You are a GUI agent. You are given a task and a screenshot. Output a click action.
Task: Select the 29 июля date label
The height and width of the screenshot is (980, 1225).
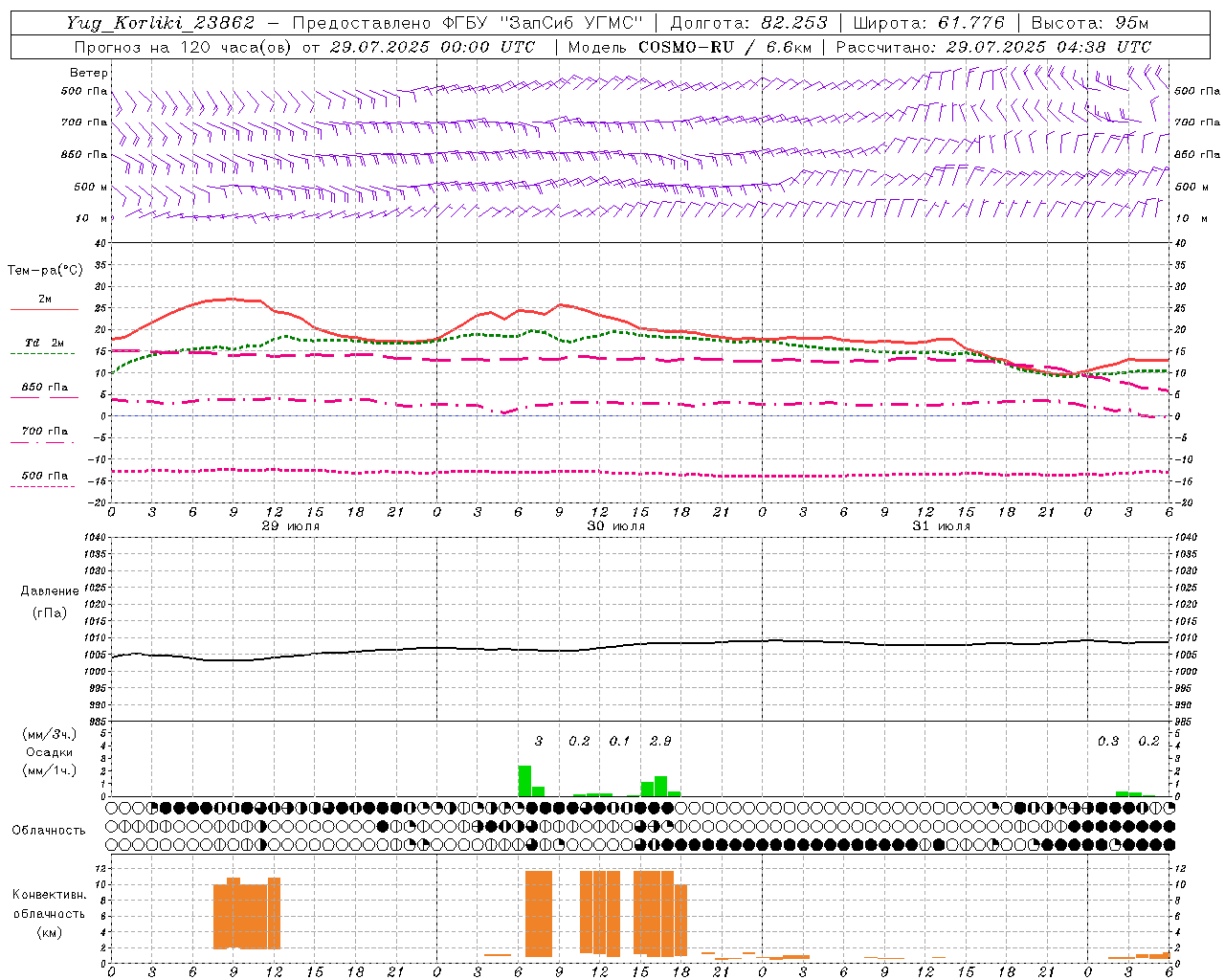[x=291, y=526]
